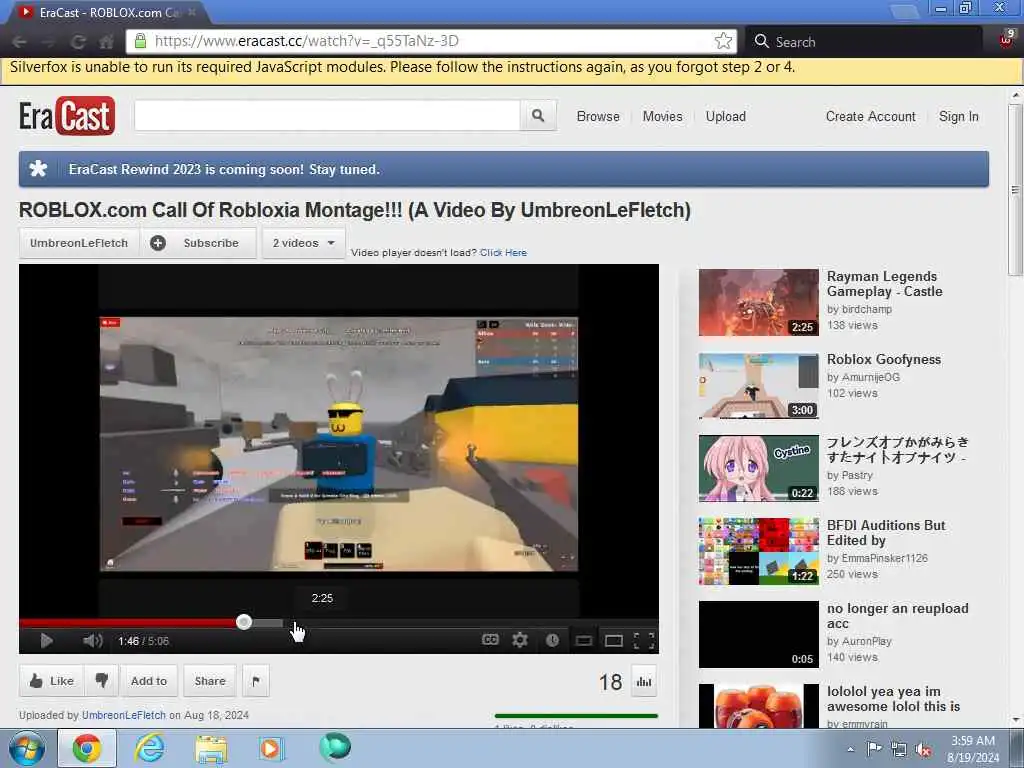
Task: Click the 'Roblox Goofyness' title
Action: click(884, 359)
